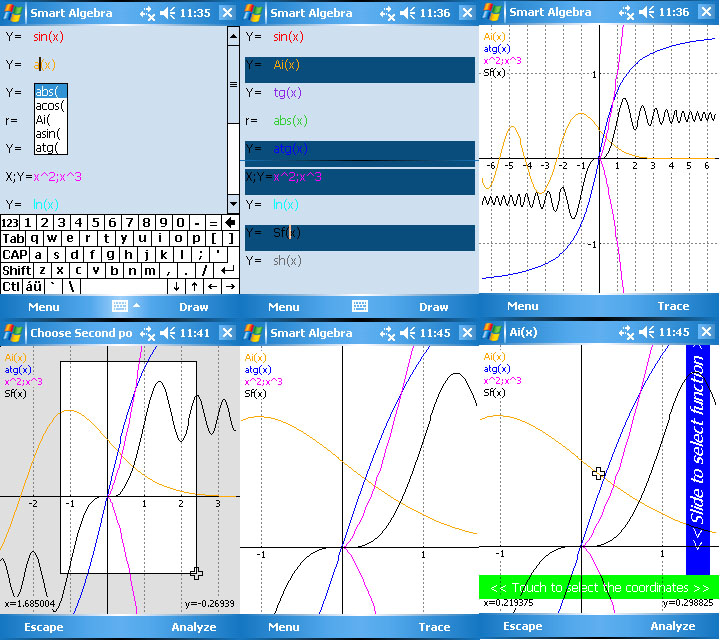Open Menu on the 11:35 keyboard screen
This screenshot has height=640, width=720.
click(x=44, y=307)
